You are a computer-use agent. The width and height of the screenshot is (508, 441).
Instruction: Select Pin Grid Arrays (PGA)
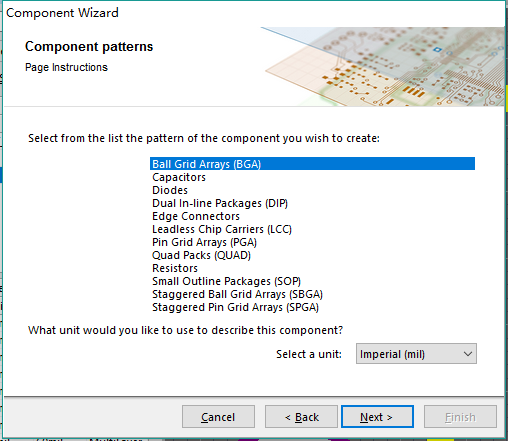coord(312,242)
